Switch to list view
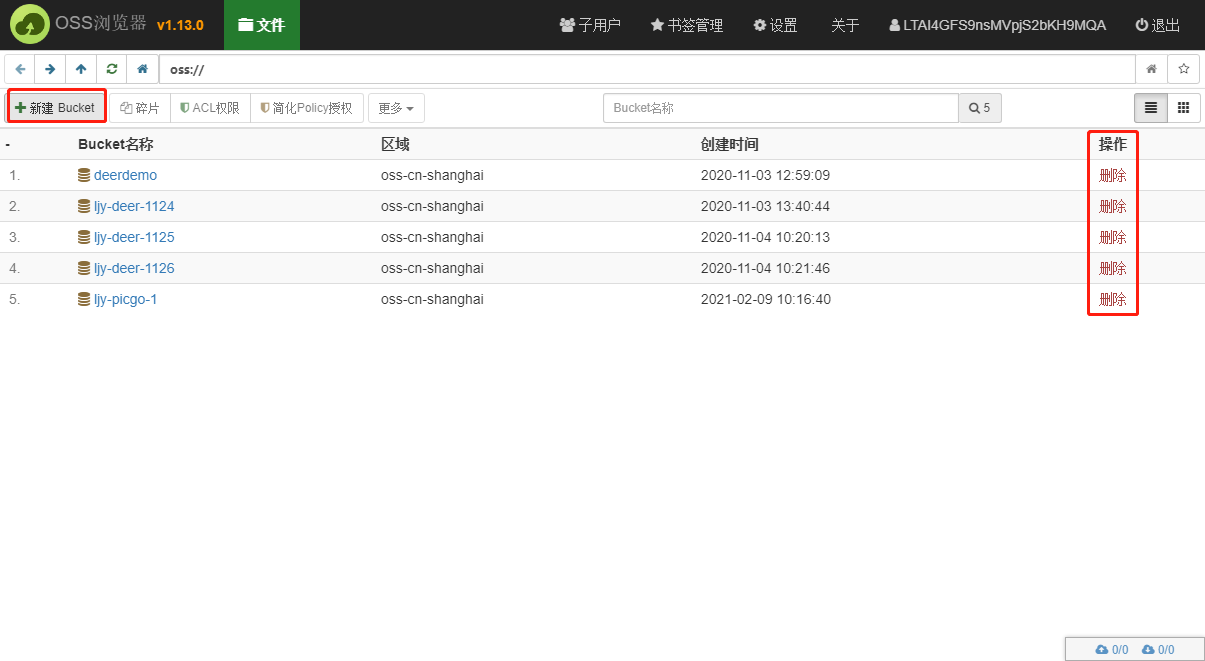This screenshot has height=661, width=1205. point(1151,108)
